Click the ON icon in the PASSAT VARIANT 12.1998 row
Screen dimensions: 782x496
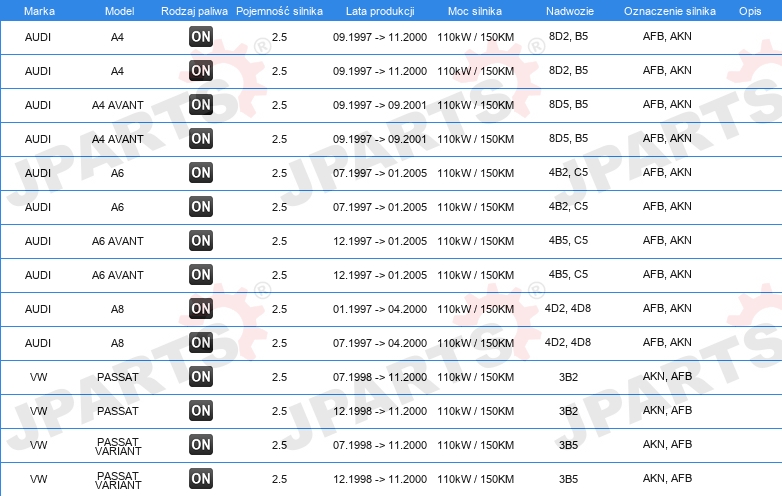point(201,479)
